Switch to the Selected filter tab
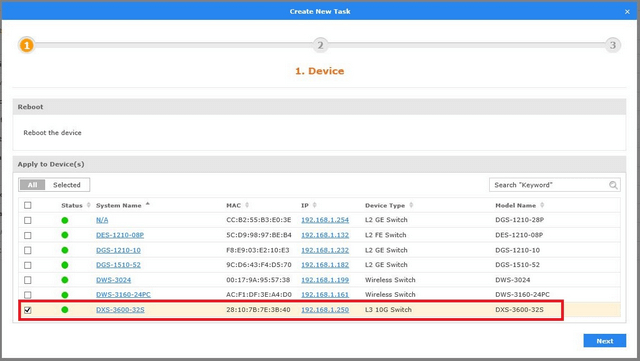This screenshot has width=640, height=361. [x=67, y=185]
